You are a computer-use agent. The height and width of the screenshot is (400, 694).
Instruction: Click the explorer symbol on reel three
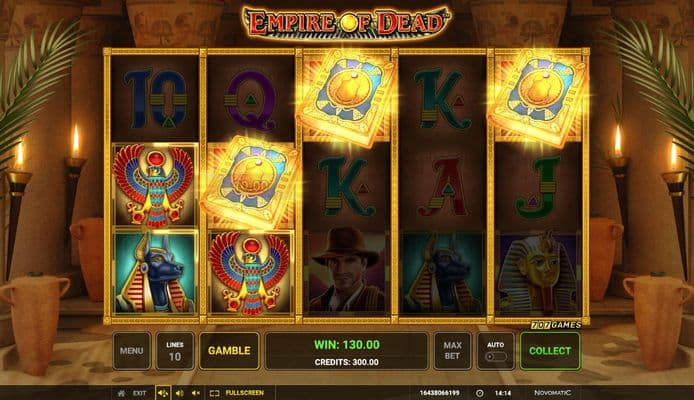[346, 271]
